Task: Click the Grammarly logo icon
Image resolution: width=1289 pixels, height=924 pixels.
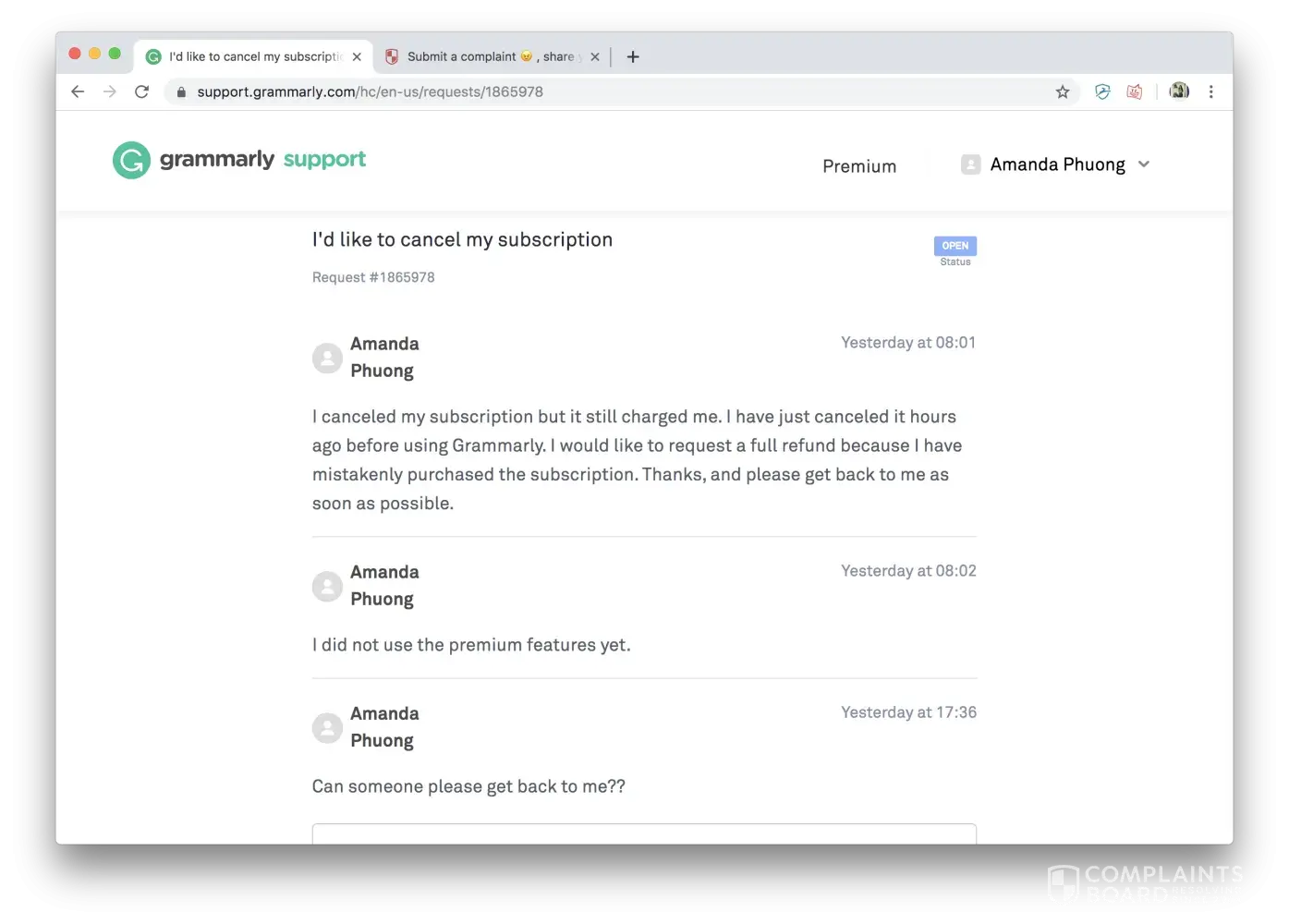Action: pyautogui.click(x=131, y=160)
